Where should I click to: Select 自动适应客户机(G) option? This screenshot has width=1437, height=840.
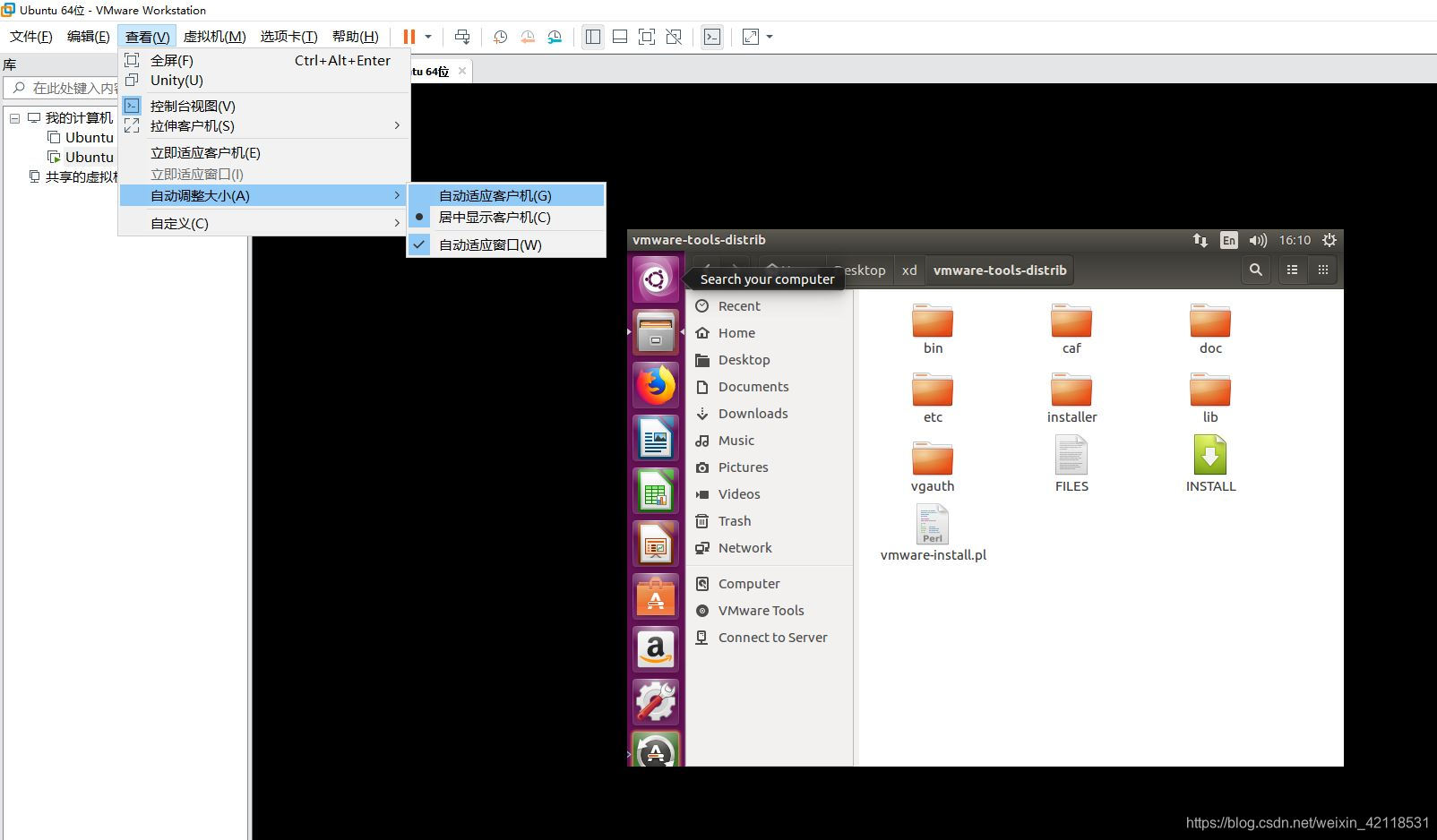(506, 195)
